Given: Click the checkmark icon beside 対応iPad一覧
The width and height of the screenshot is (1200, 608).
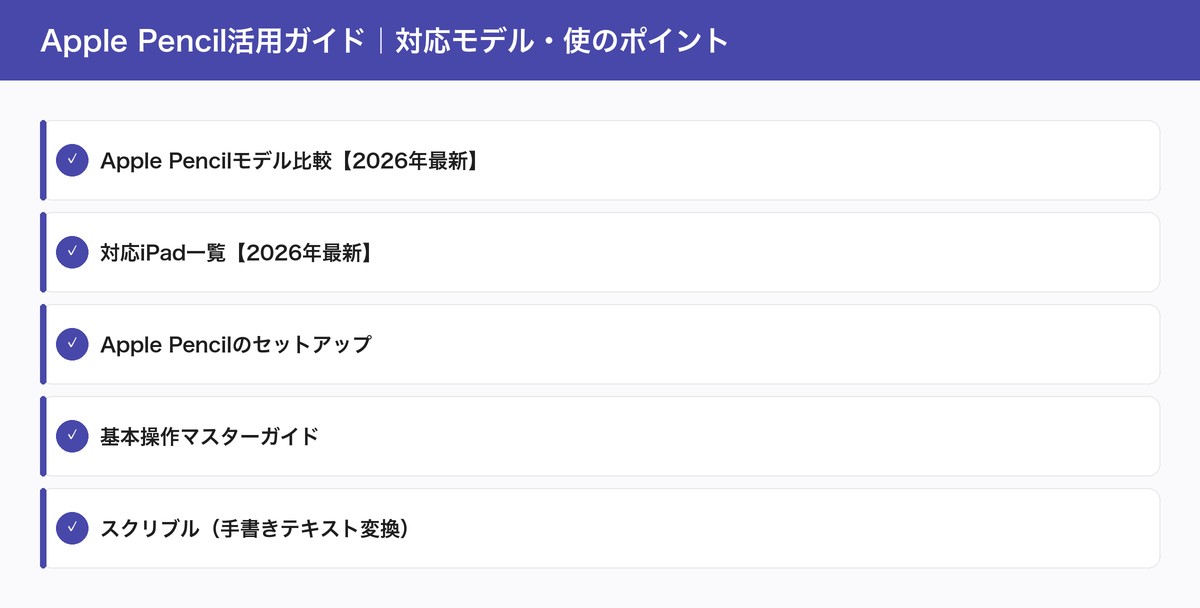Looking at the screenshot, I should point(72,252).
